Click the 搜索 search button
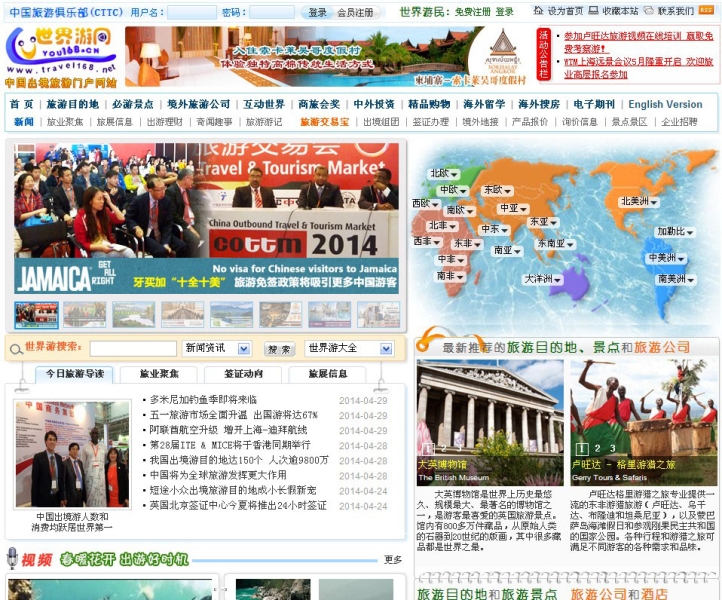The height and width of the screenshot is (600, 722). click(x=279, y=349)
